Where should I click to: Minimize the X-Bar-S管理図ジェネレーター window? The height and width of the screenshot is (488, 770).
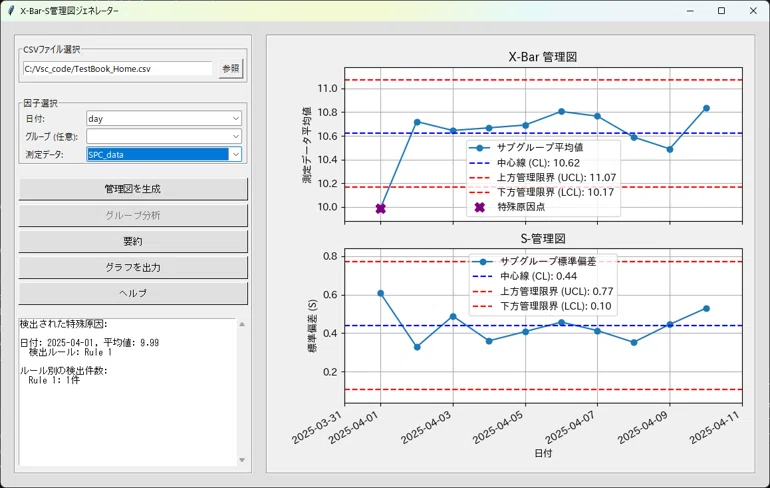point(690,11)
